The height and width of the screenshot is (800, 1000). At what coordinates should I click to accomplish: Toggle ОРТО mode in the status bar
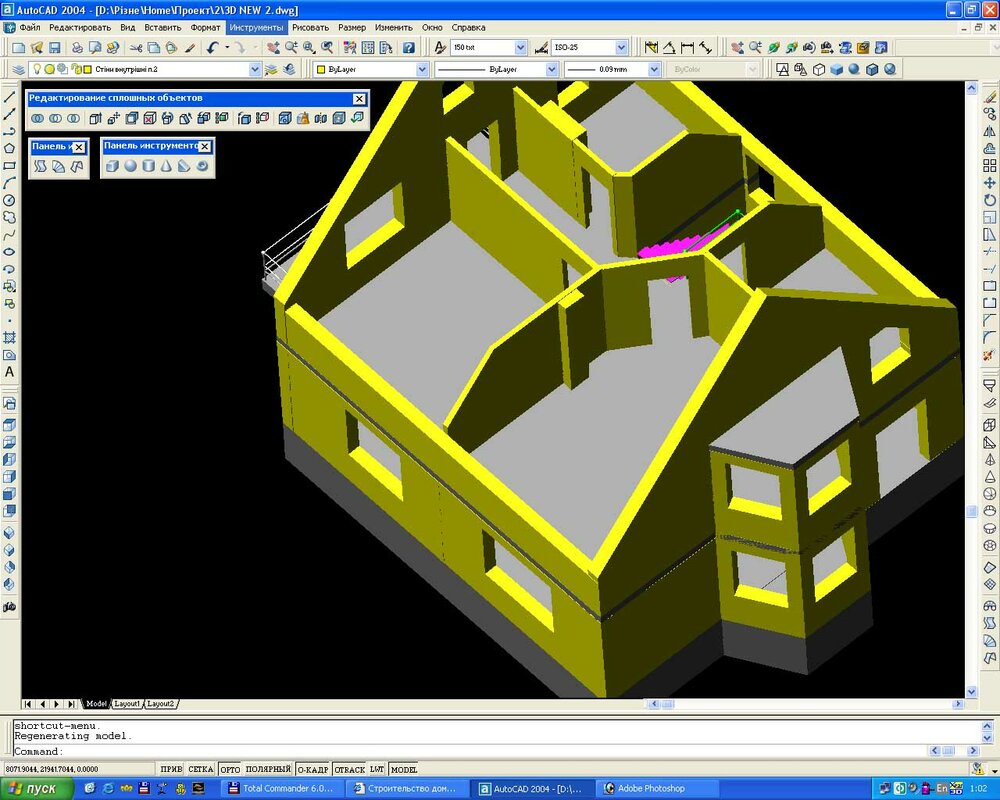[230, 769]
